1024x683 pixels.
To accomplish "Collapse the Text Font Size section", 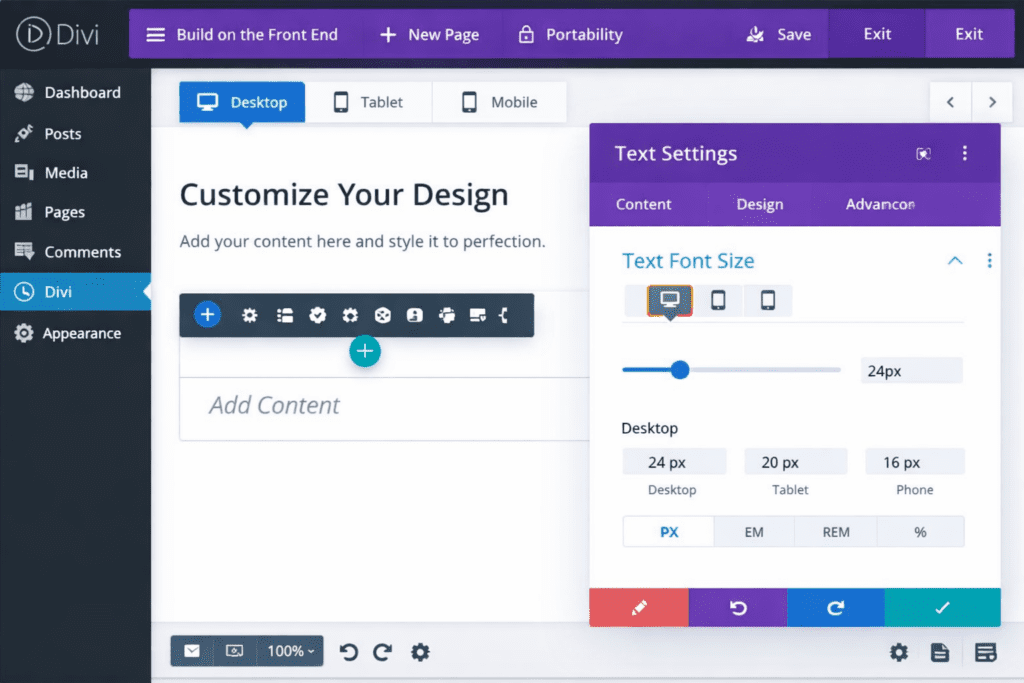I will coord(955,260).
